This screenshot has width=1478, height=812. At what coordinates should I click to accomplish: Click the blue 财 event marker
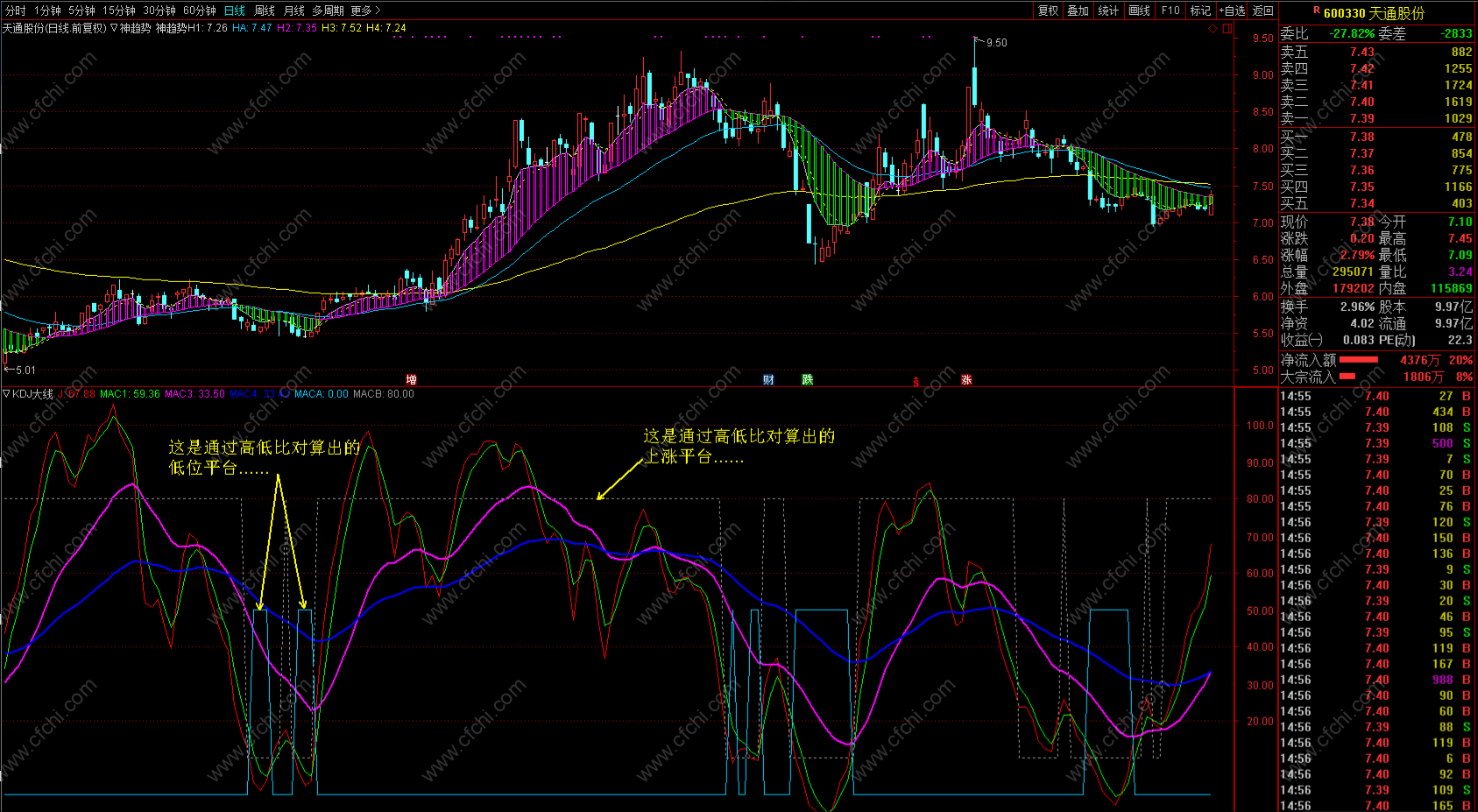[x=768, y=380]
